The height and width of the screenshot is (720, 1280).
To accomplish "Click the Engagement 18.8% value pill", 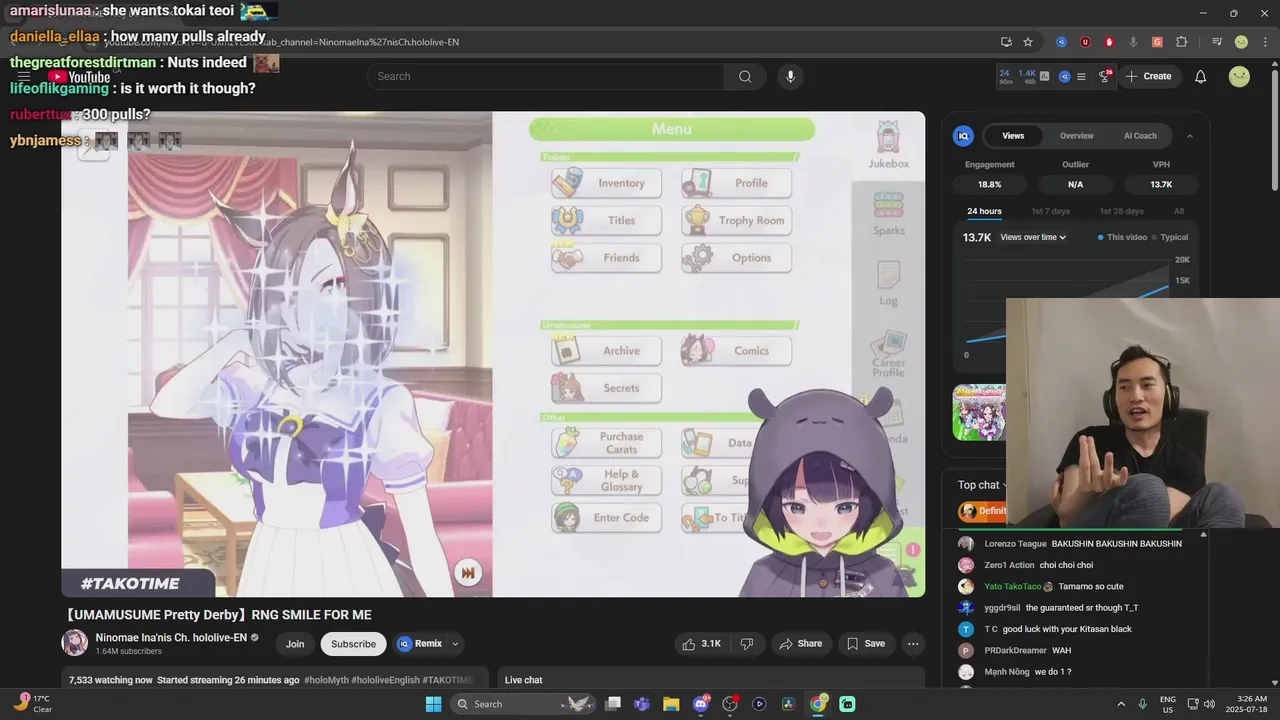I will pyautogui.click(x=989, y=185).
